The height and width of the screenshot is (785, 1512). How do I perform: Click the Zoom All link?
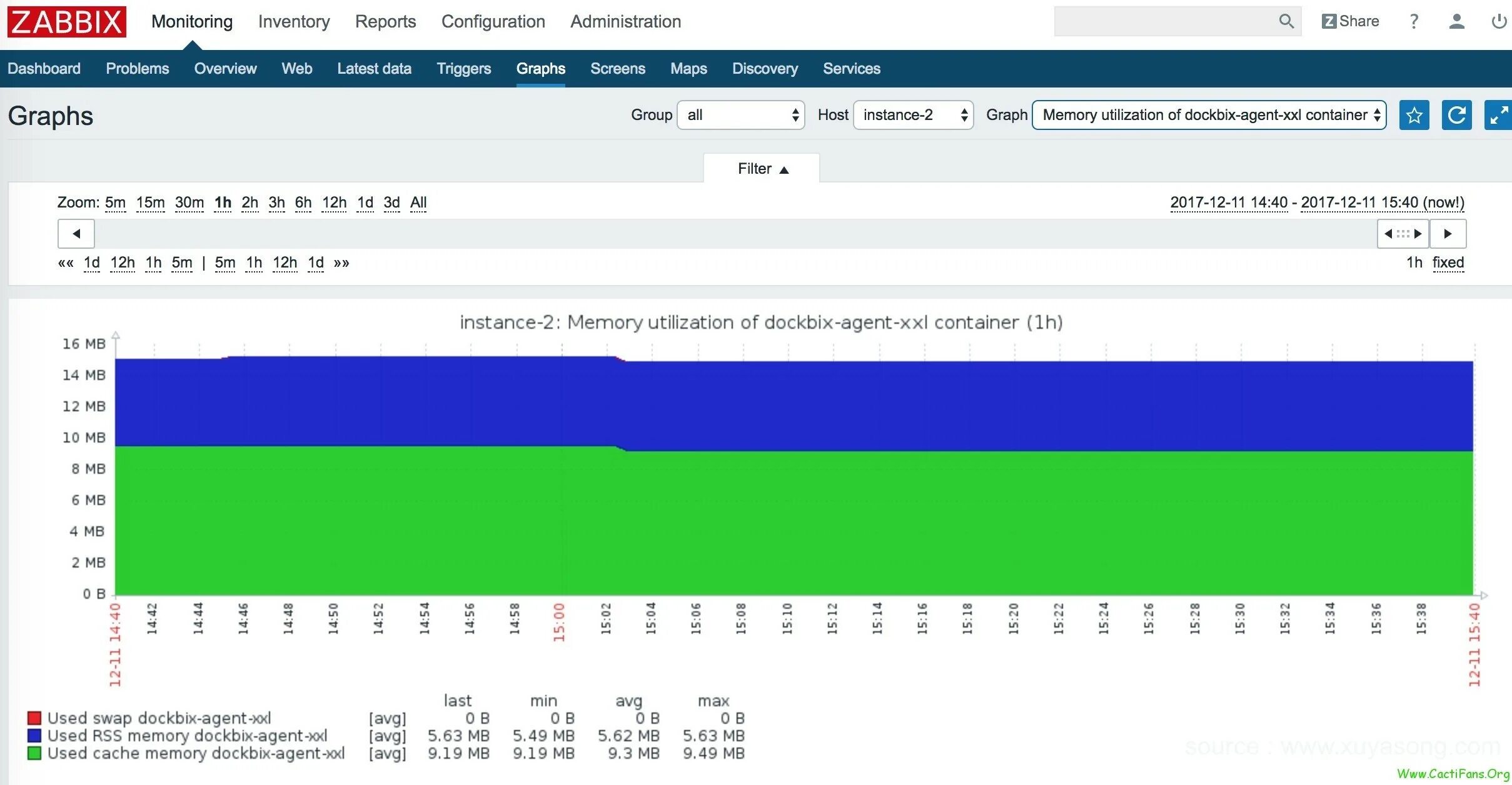point(418,202)
